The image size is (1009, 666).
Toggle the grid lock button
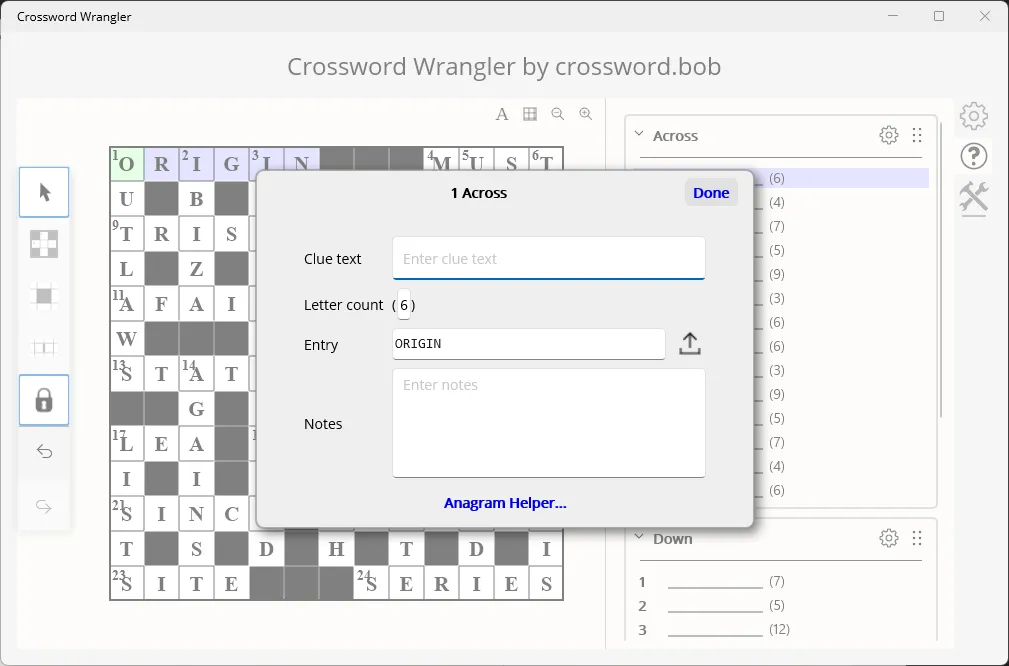click(x=44, y=400)
